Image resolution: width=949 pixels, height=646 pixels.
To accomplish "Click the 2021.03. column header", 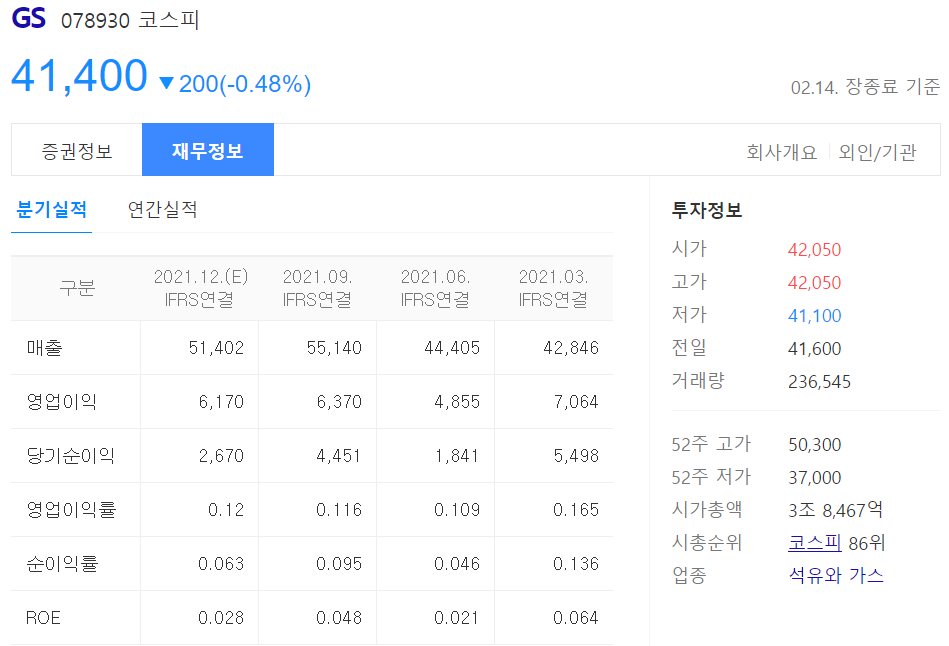I will [553, 288].
